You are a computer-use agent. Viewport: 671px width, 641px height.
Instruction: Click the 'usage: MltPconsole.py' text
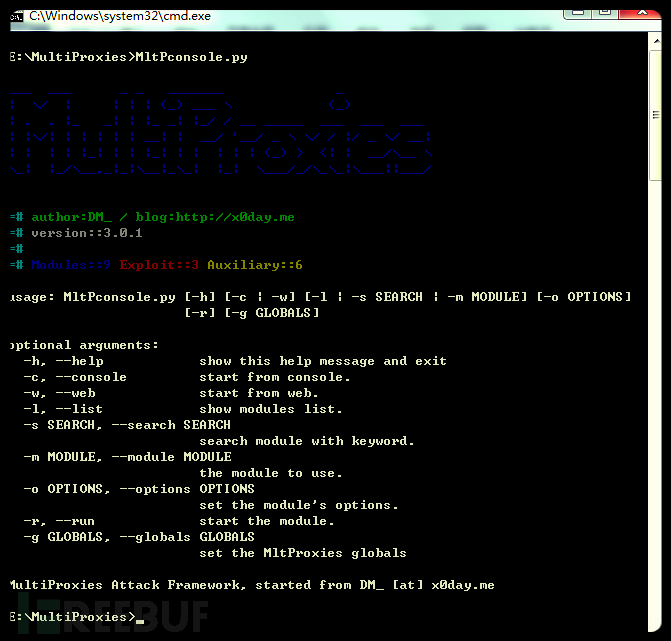93,297
